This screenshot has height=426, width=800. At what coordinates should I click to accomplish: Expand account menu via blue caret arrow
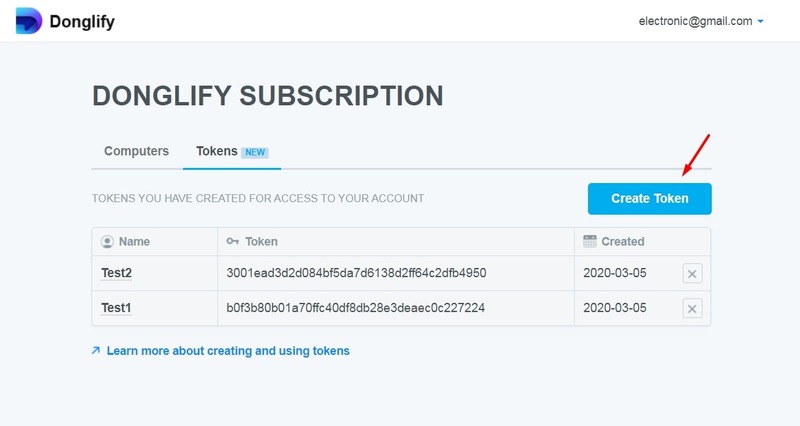point(760,21)
